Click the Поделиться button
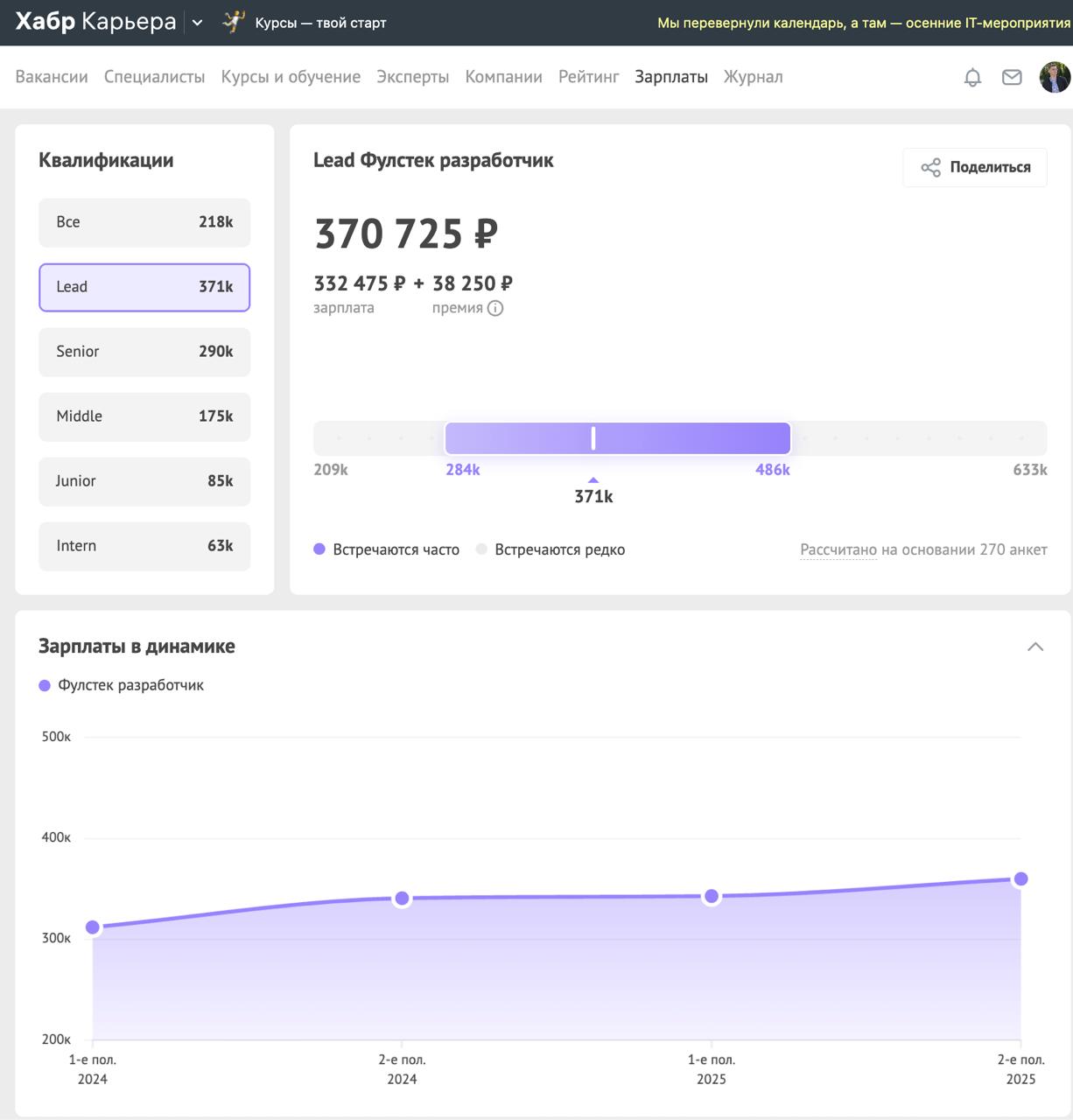Screen dimensions: 1073x1120 (x=975, y=167)
